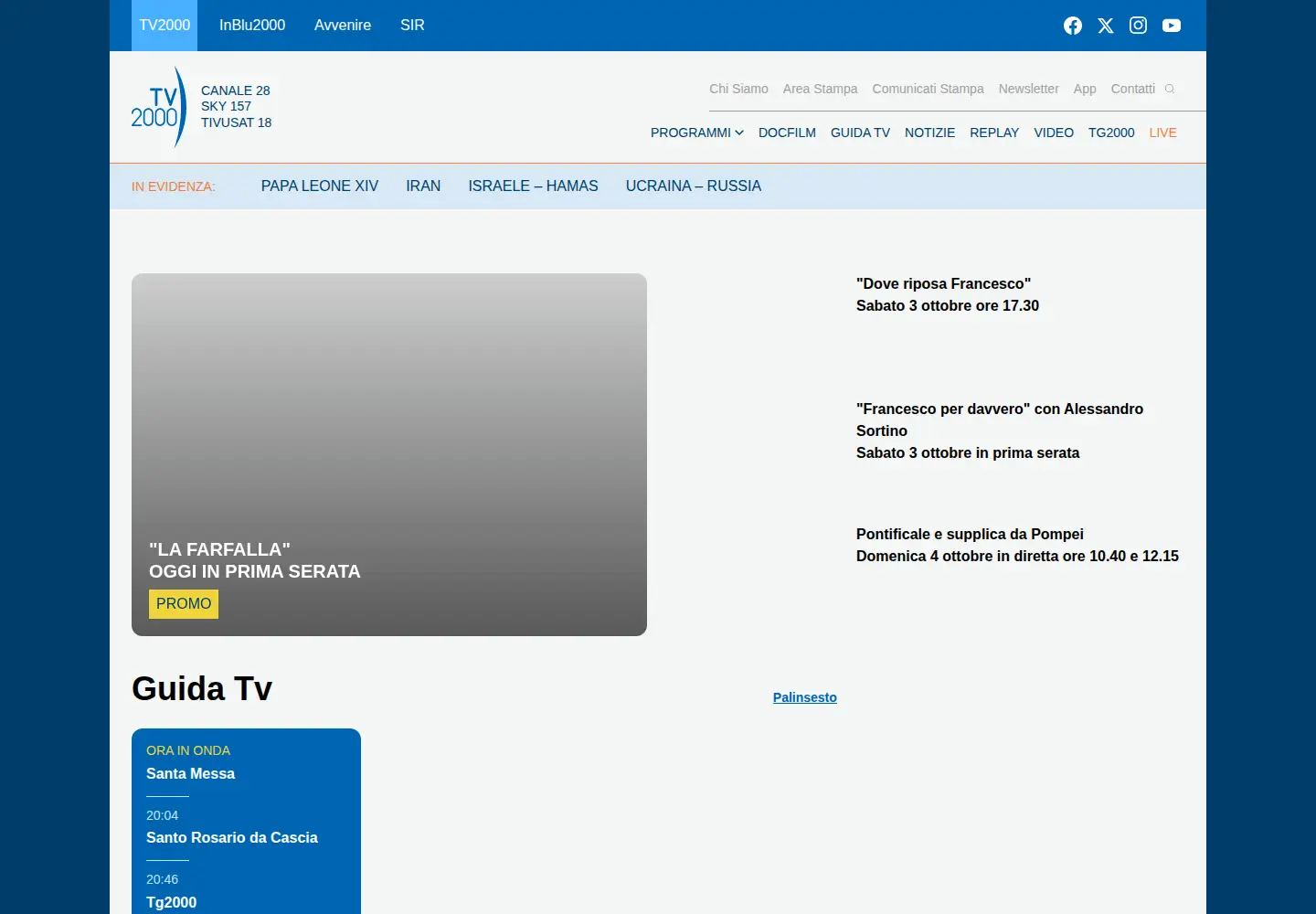This screenshot has width=1316, height=914.
Task: Open the Instagram profile icon
Action: pos(1138,26)
